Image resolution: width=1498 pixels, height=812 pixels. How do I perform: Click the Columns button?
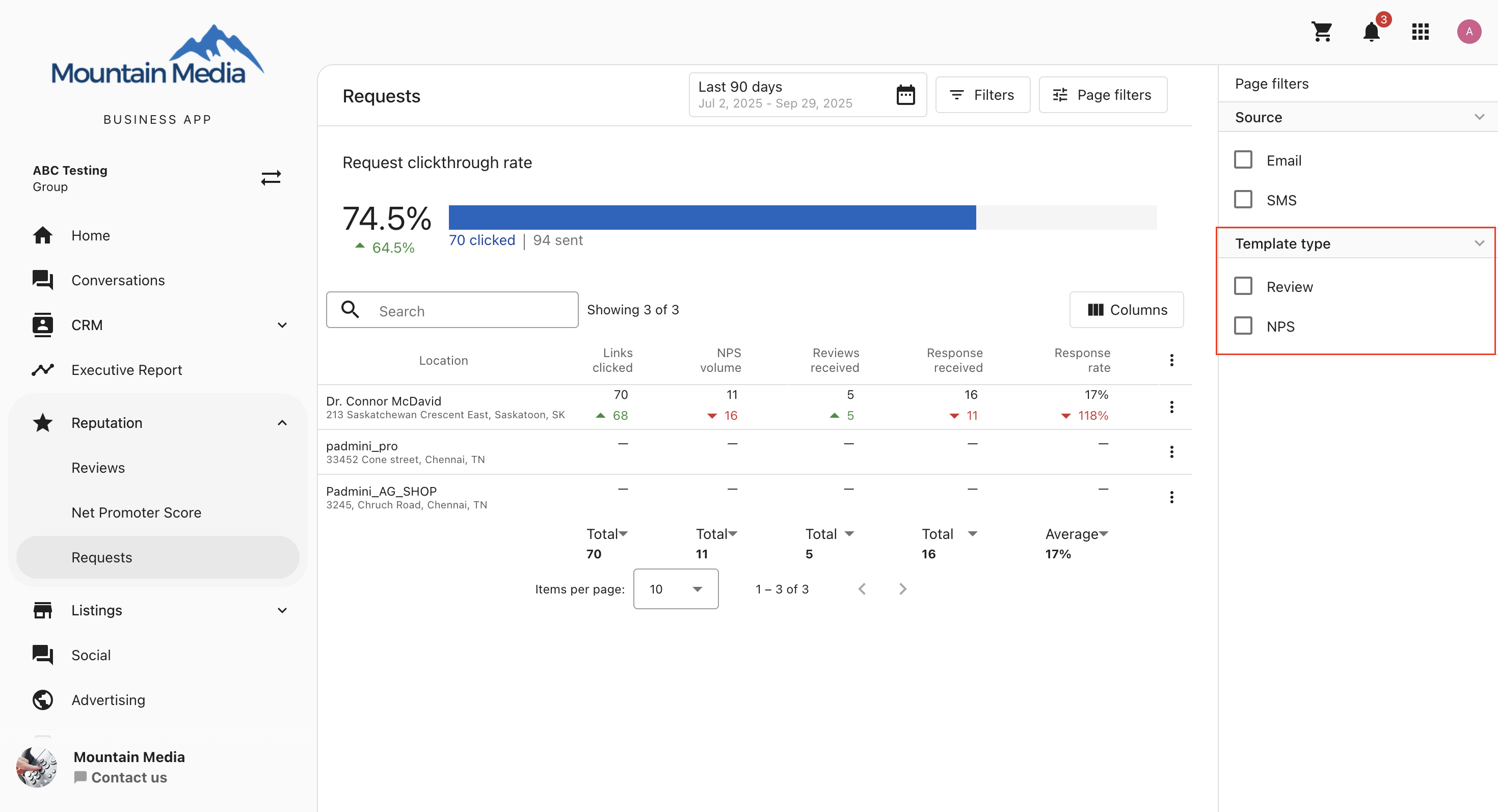click(x=1127, y=310)
